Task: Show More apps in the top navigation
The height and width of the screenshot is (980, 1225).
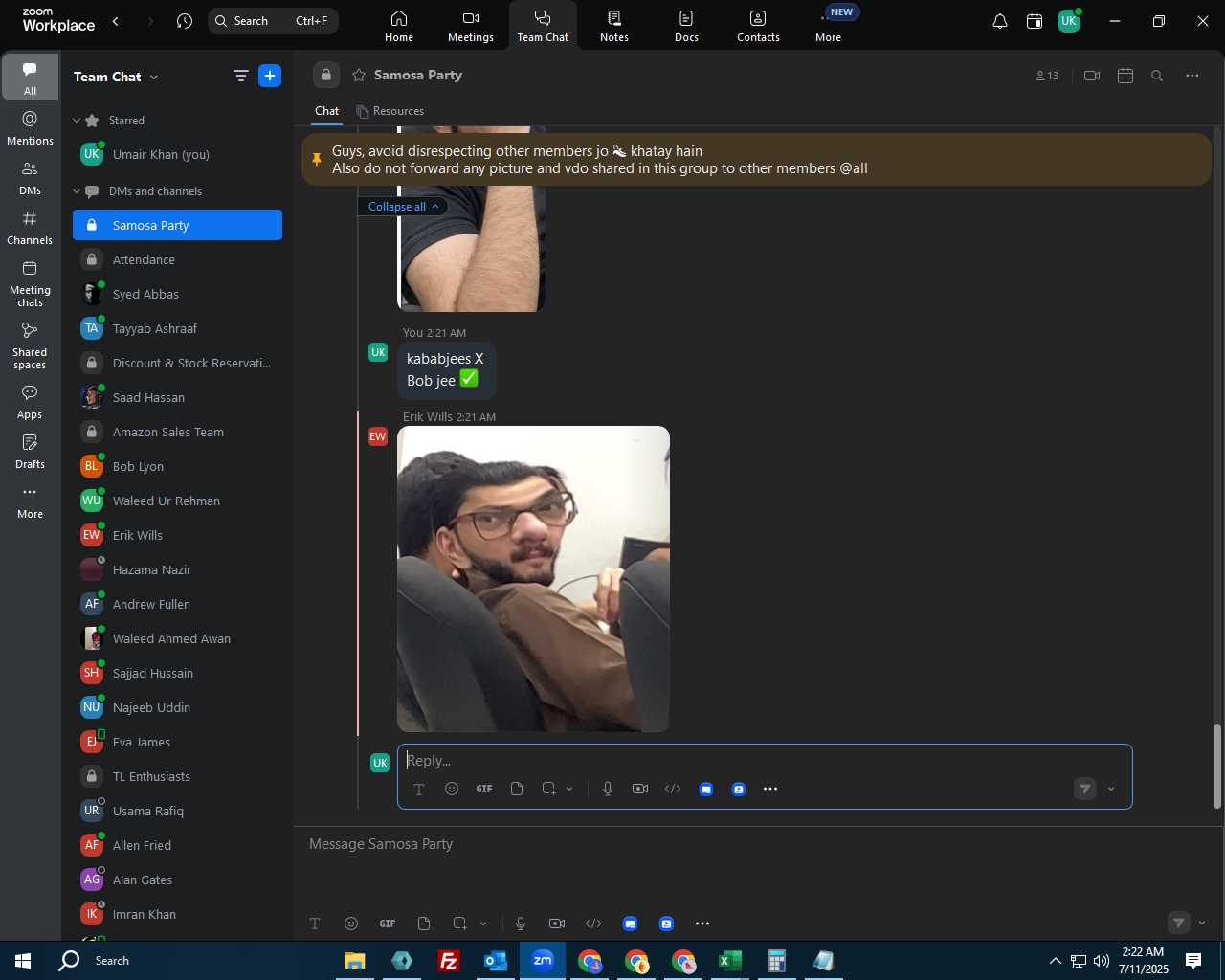Action: click(x=829, y=26)
